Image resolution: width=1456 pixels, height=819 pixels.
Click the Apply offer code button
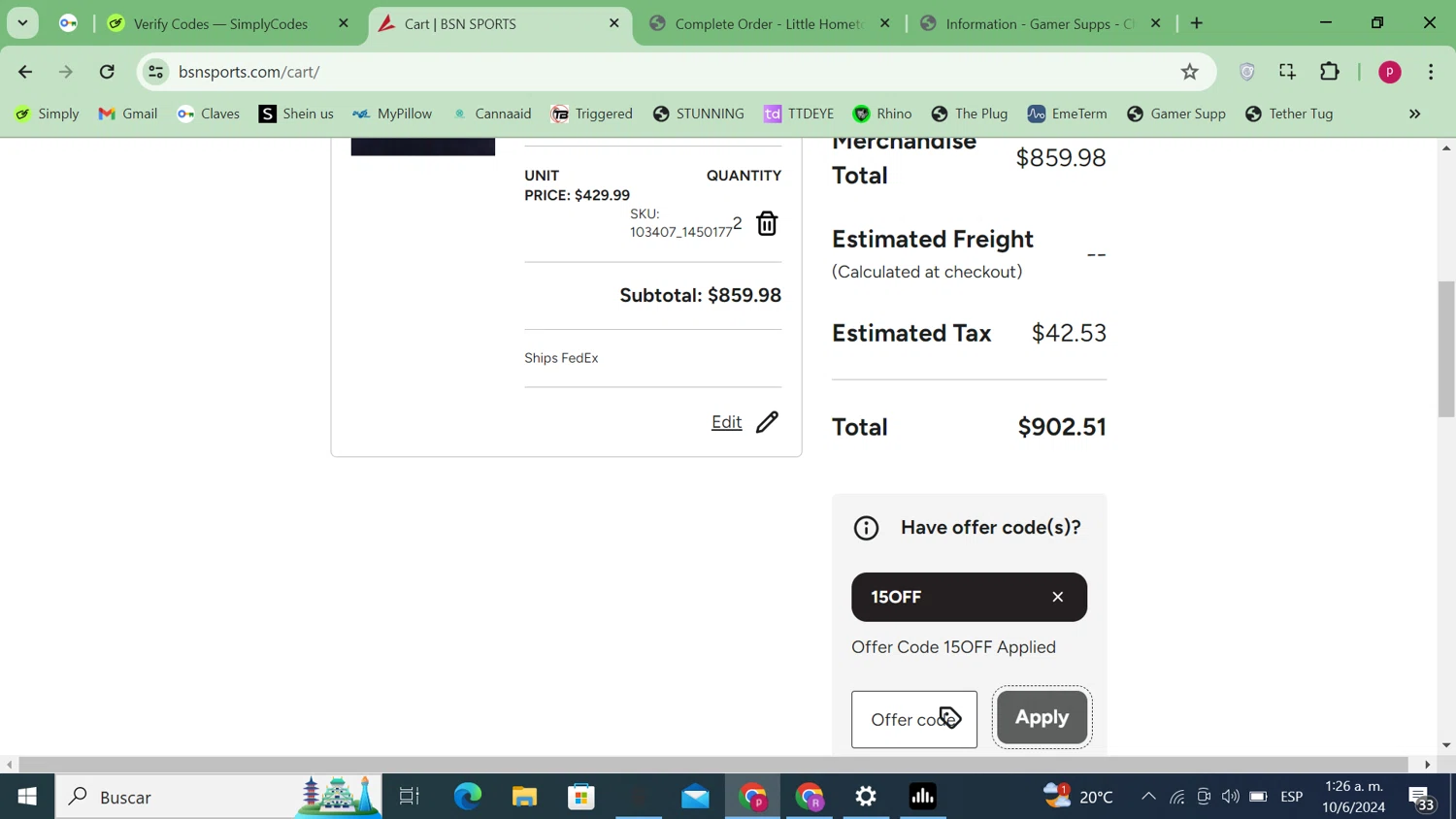[x=1042, y=717]
